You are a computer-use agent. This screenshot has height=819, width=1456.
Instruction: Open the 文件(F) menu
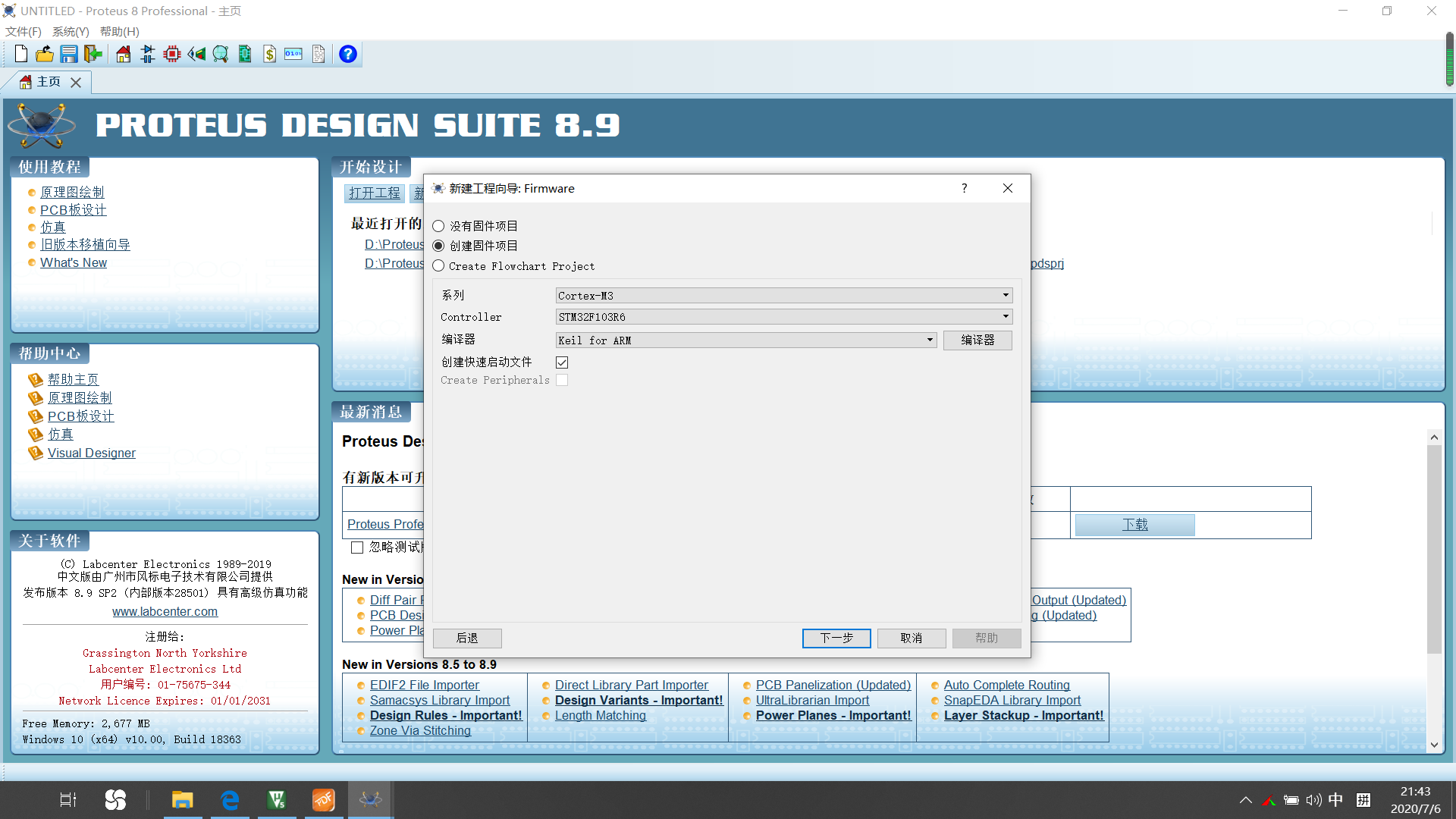(24, 32)
